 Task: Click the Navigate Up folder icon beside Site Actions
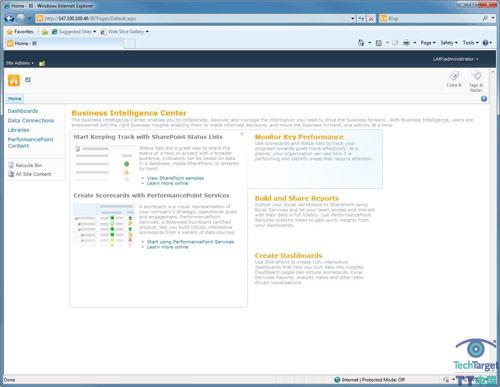coord(42,63)
